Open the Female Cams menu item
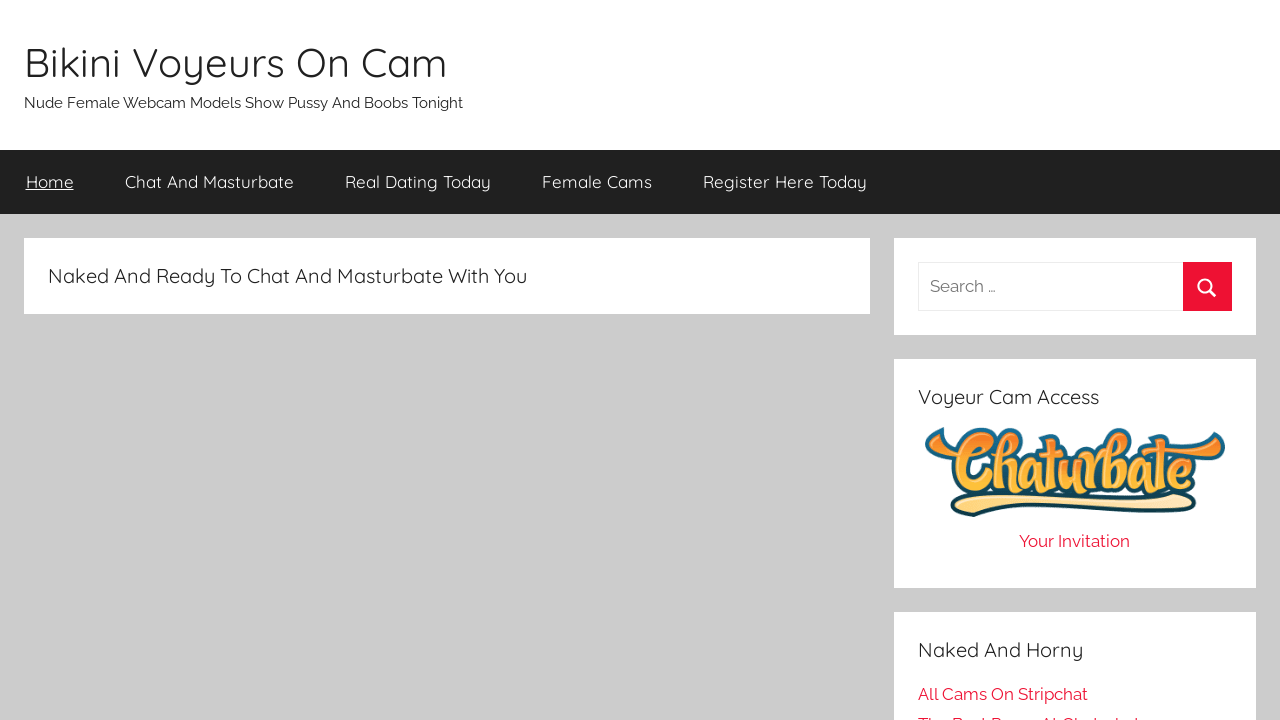The width and height of the screenshot is (1280, 720). pos(597,182)
